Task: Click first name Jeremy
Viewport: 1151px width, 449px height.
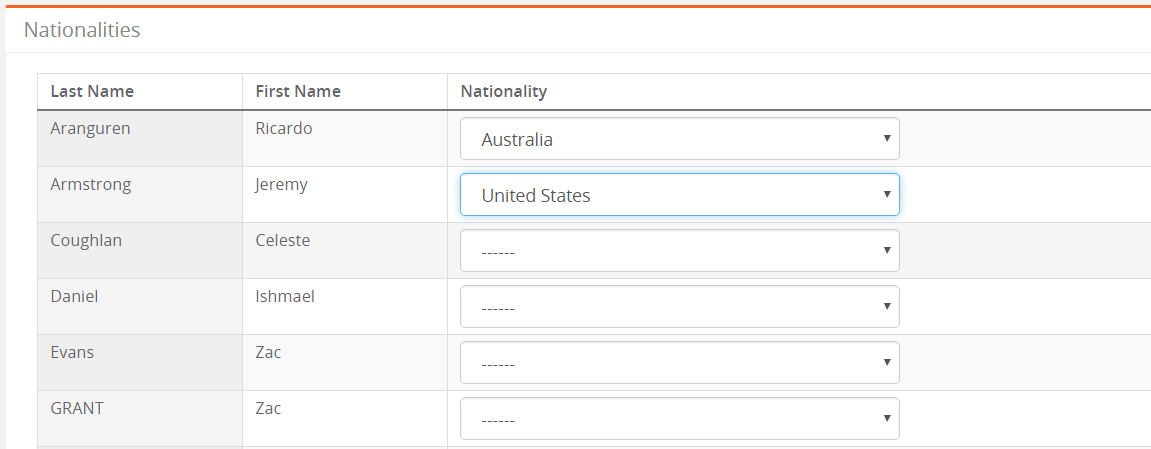Action: point(281,184)
